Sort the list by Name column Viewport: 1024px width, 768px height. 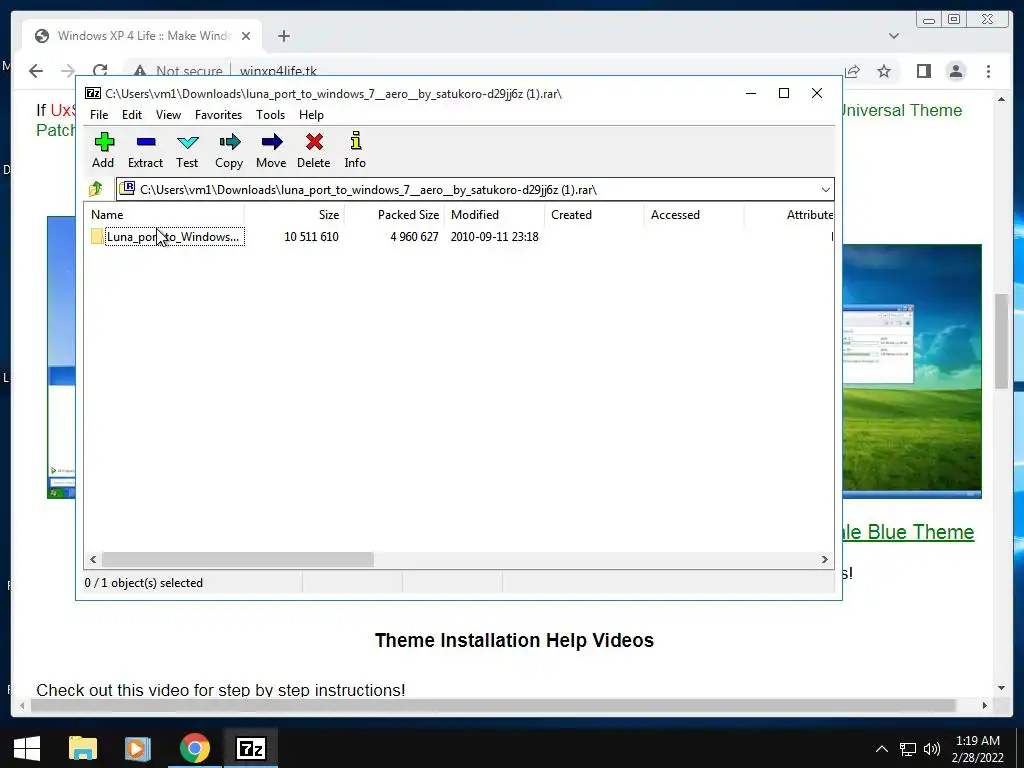click(164, 215)
